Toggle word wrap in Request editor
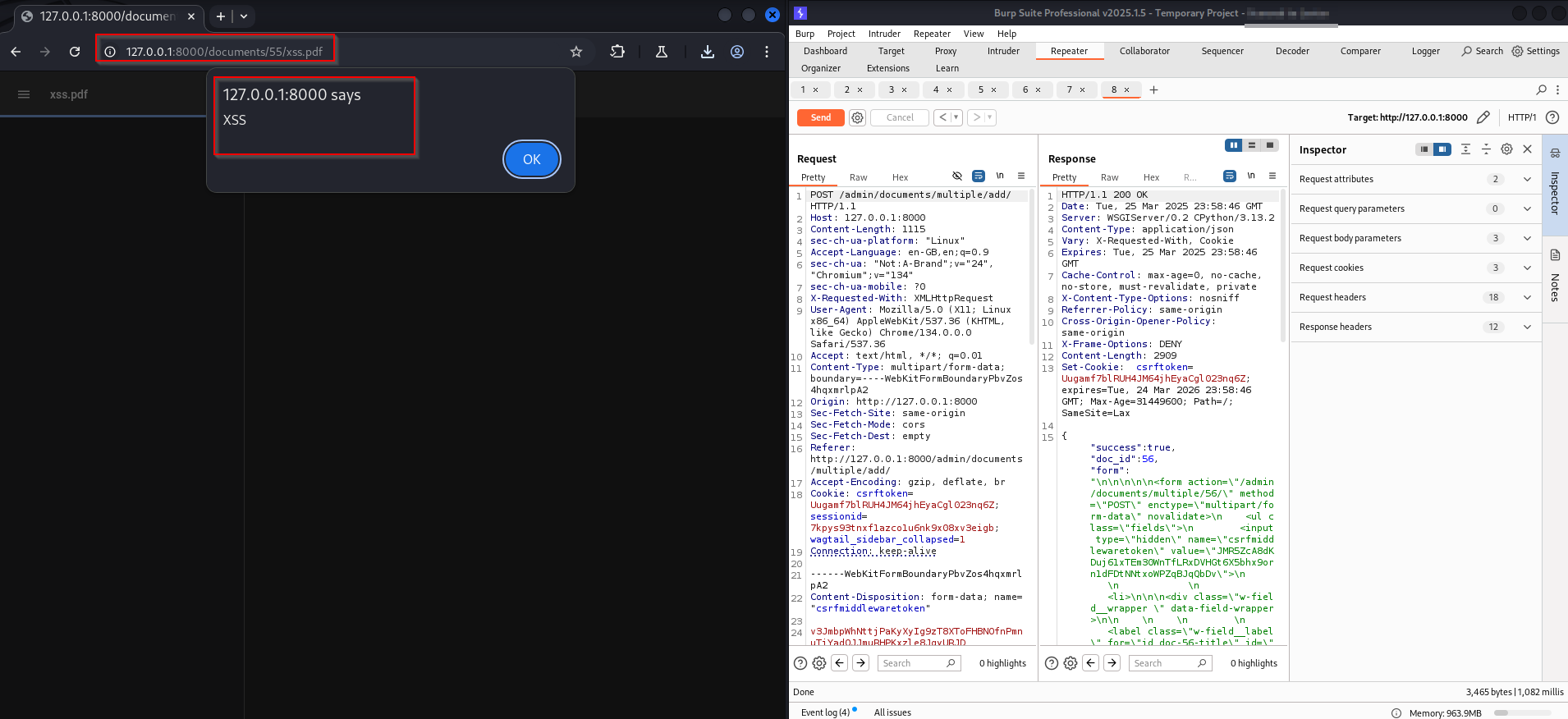The width and height of the screenshot is (1568, 719). coord(979,176)
